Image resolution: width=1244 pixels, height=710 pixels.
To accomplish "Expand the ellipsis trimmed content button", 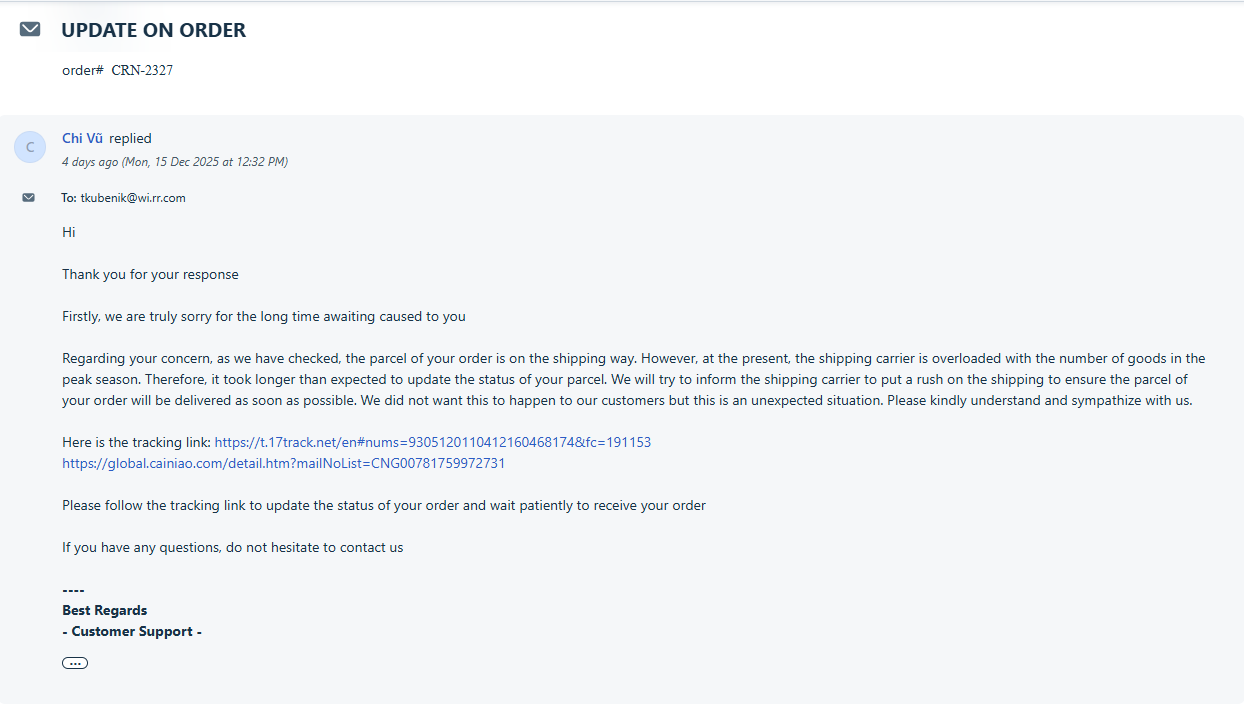I will pyautogui.click(x=75, y=663).
